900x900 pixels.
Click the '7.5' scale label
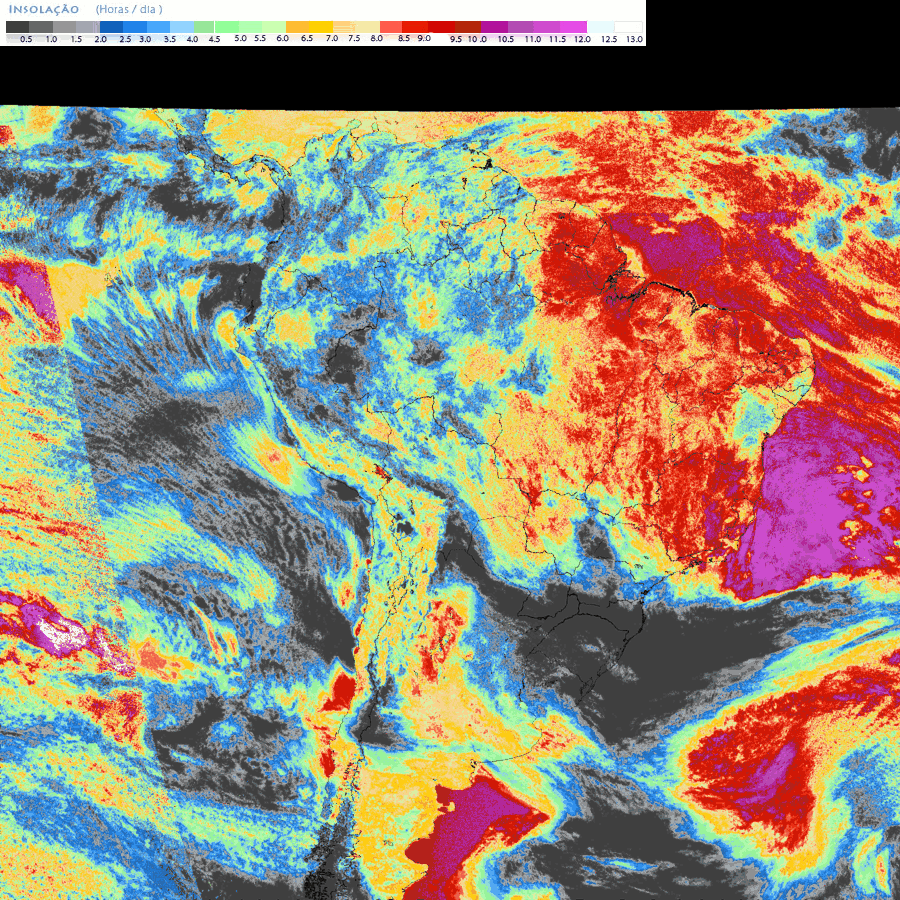pyautogui.click(x=354, y=38)
